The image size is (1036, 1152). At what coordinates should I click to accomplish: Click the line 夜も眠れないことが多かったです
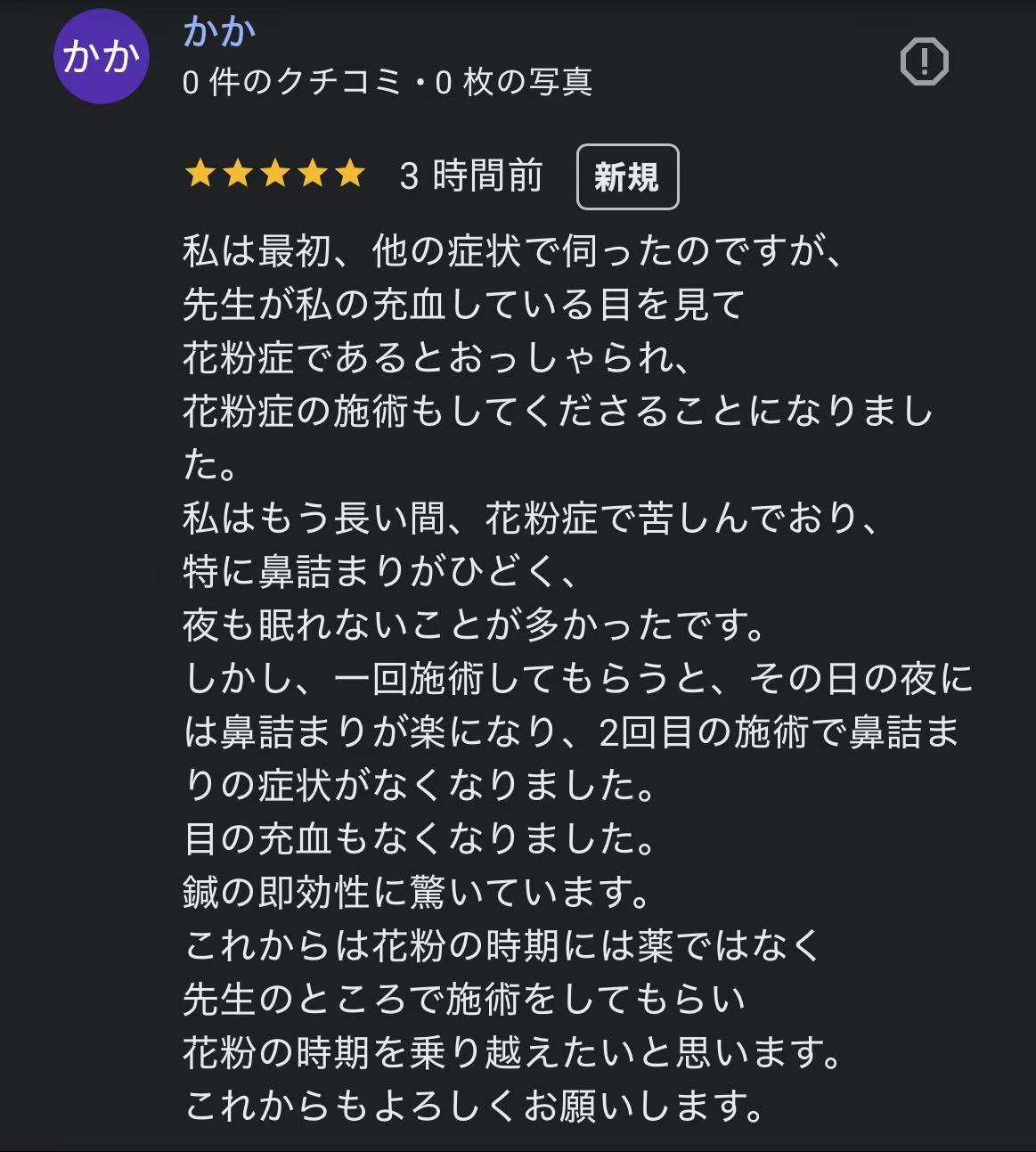(x=474, y=625)
